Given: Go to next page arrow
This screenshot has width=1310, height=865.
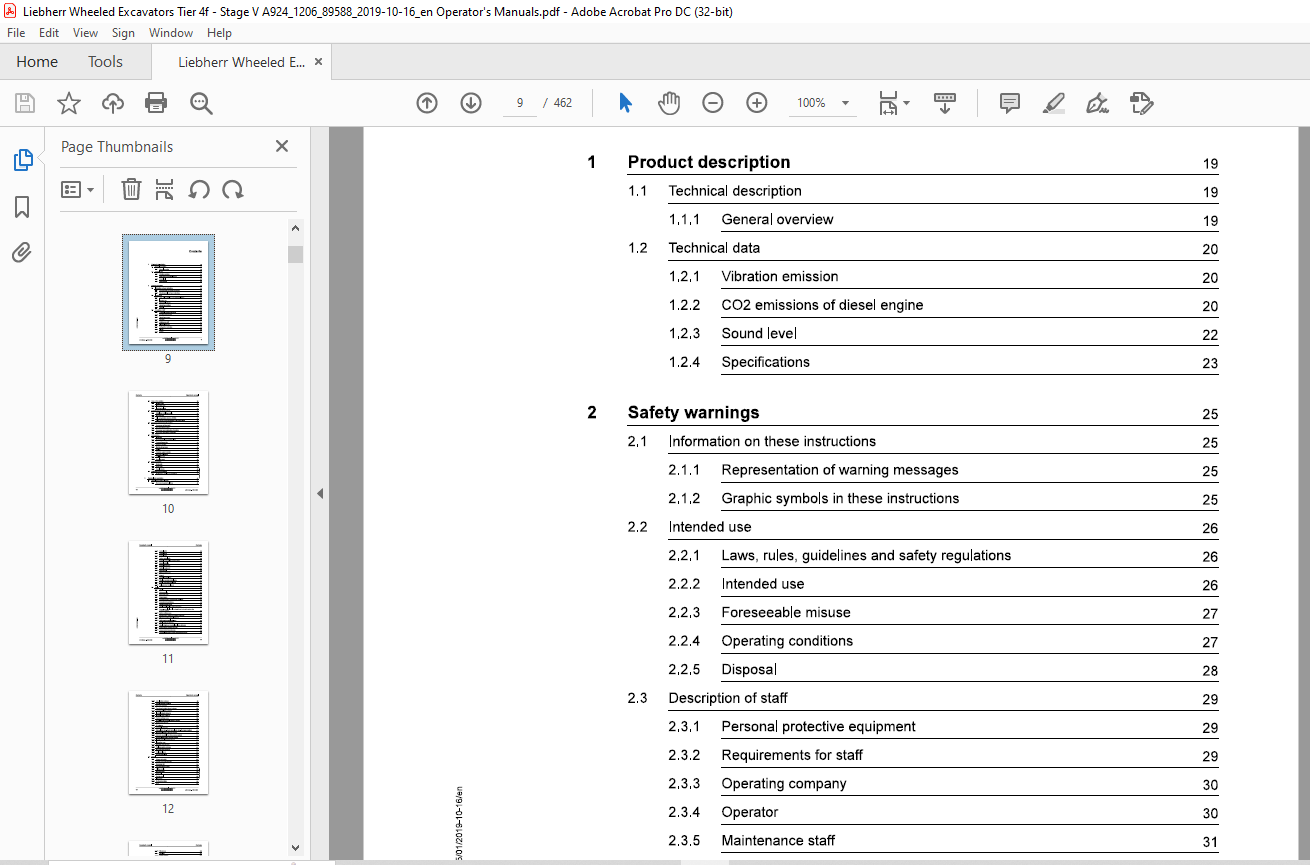Looking at the screenshot, I should 471,103.
